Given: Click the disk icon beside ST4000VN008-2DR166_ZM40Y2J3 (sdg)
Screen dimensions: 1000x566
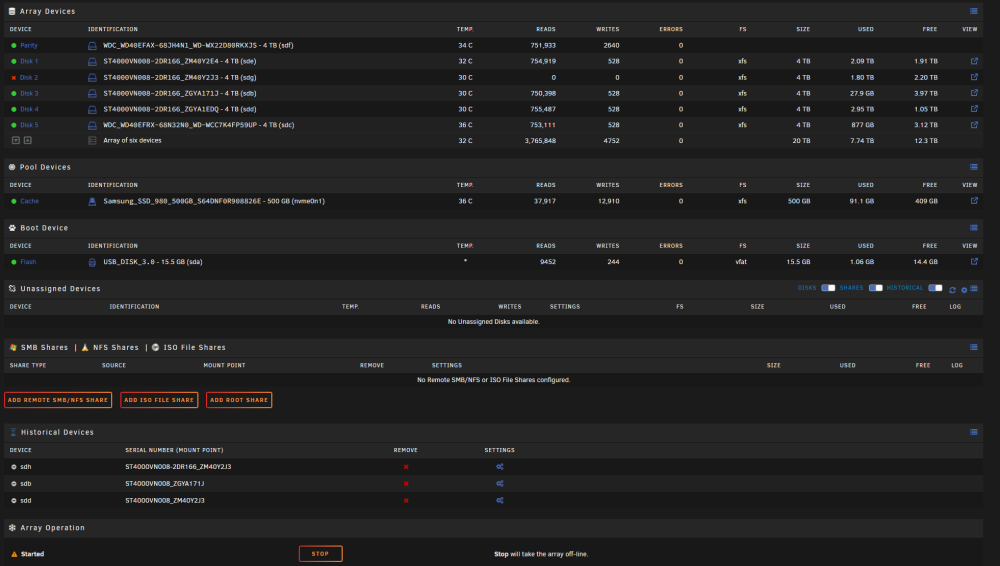Looking at the screenshot, I should pos(92,78).
